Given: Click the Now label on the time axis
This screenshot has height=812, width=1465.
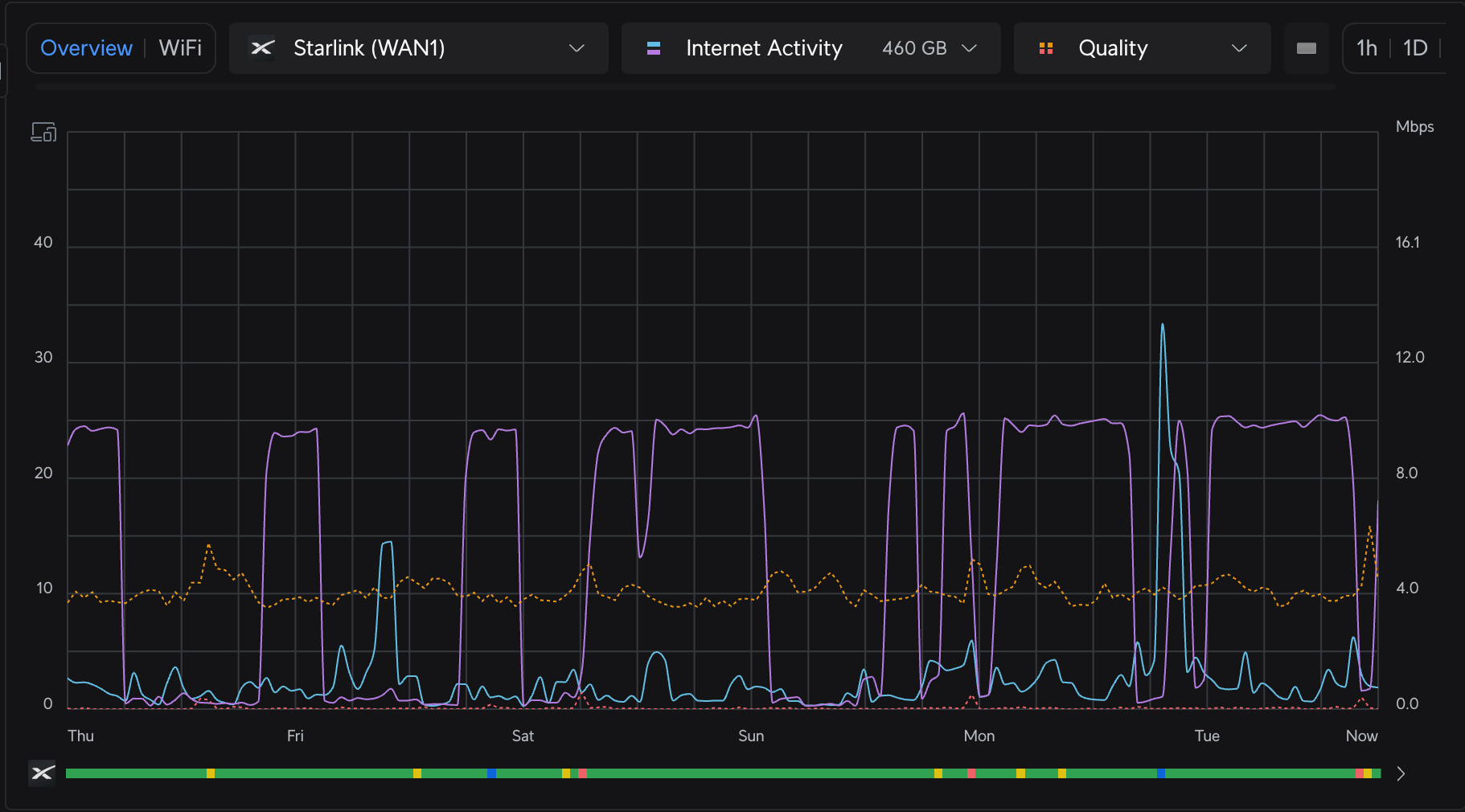Looking at the screenshot, I should pyautogui.click(x=1361, y=736).
